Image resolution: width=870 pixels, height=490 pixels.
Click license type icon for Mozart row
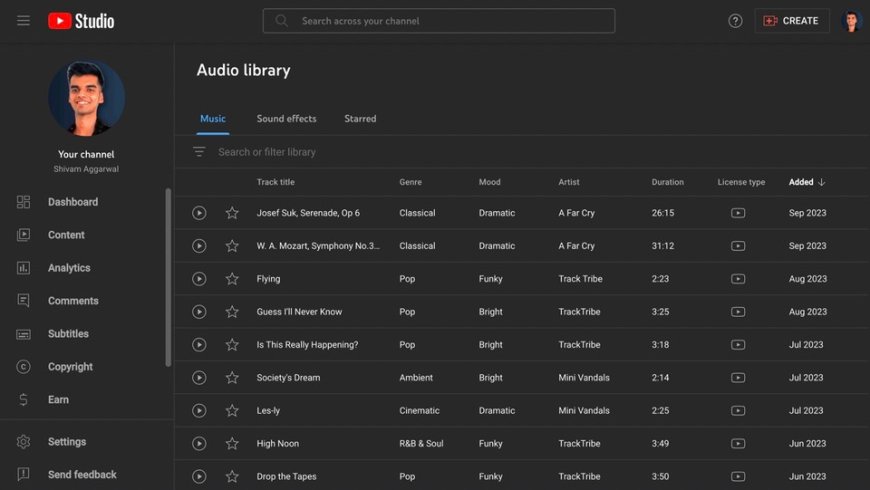pyautogui.click(x=738, y=246)
